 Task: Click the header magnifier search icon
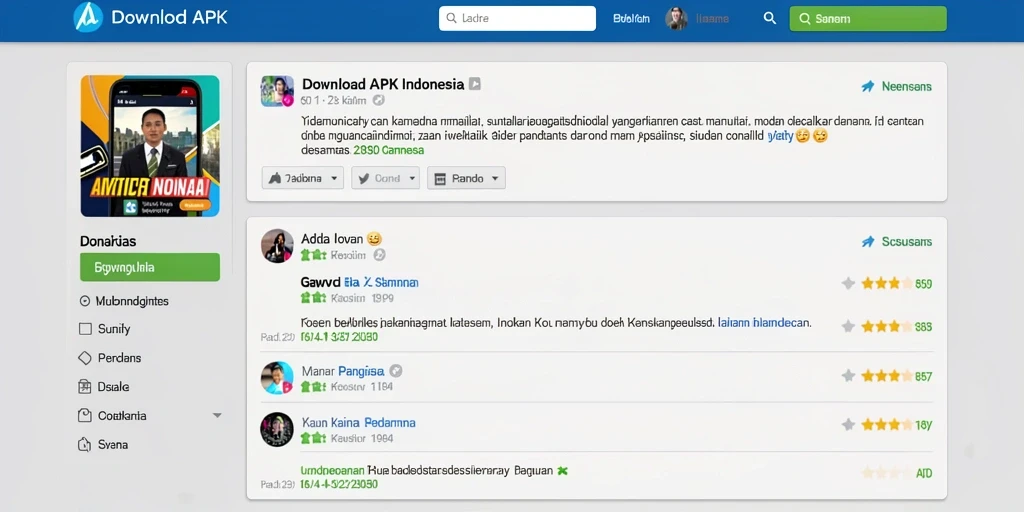[x=770, y=19]
